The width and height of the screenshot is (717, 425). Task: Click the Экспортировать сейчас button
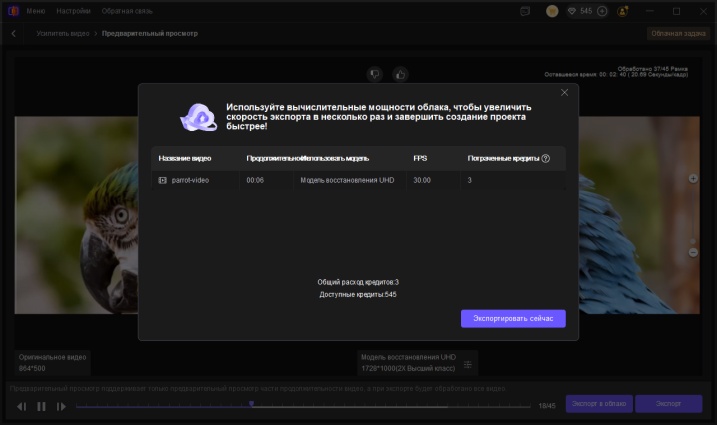click(513, 318)
